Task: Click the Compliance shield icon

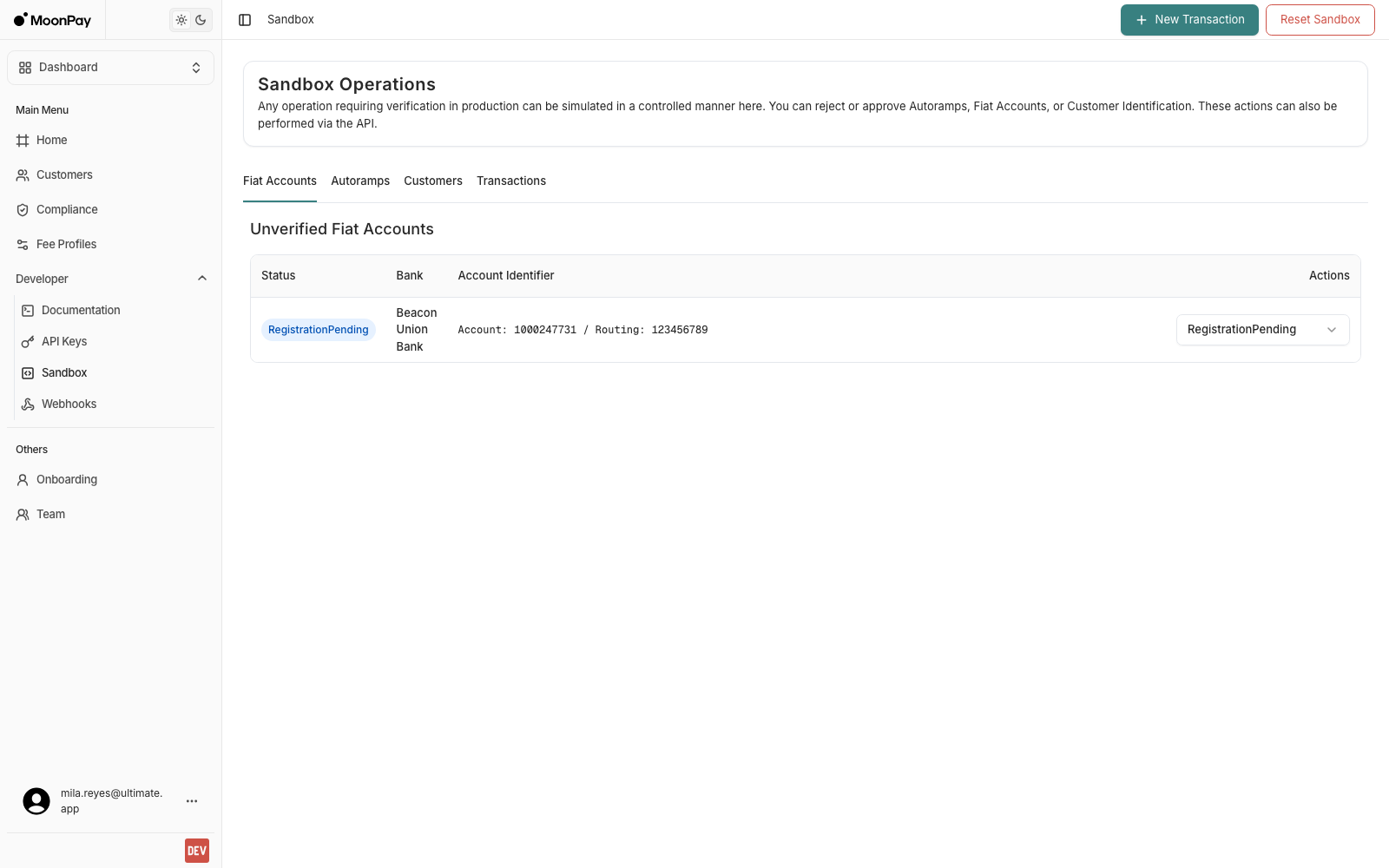Action: coord(23,210)
